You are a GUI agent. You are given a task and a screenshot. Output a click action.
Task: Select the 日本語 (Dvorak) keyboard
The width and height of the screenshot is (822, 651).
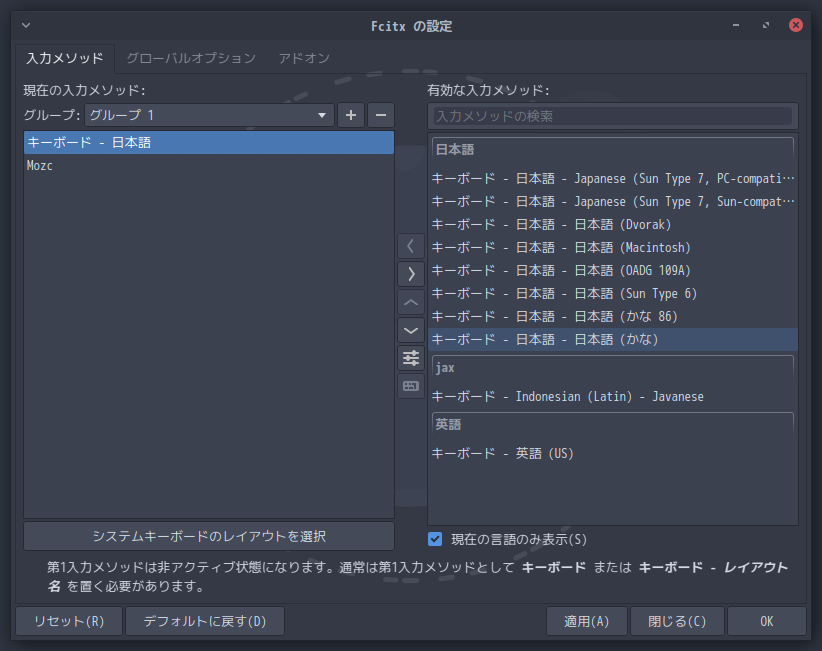click(613, 225)
